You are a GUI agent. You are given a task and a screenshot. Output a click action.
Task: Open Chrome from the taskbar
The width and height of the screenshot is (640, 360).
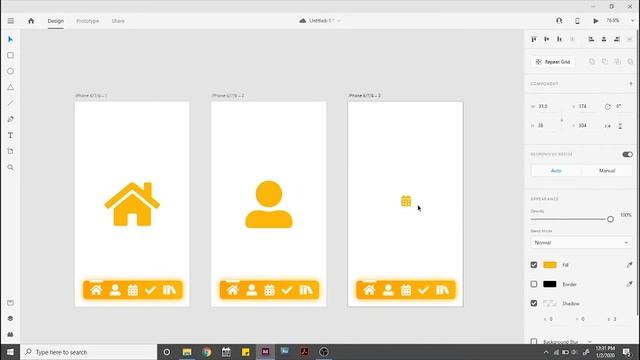pyautogui.click(x=207, y=352)
